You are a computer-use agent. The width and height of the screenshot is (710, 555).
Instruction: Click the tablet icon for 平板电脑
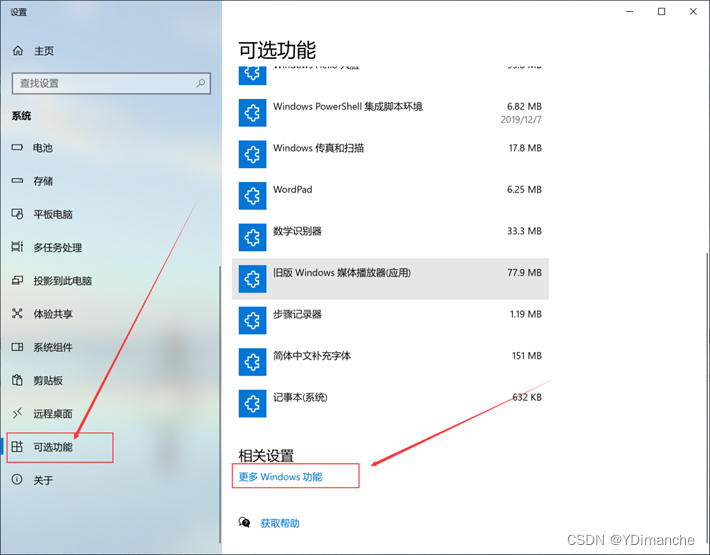[x=17, y=214]
